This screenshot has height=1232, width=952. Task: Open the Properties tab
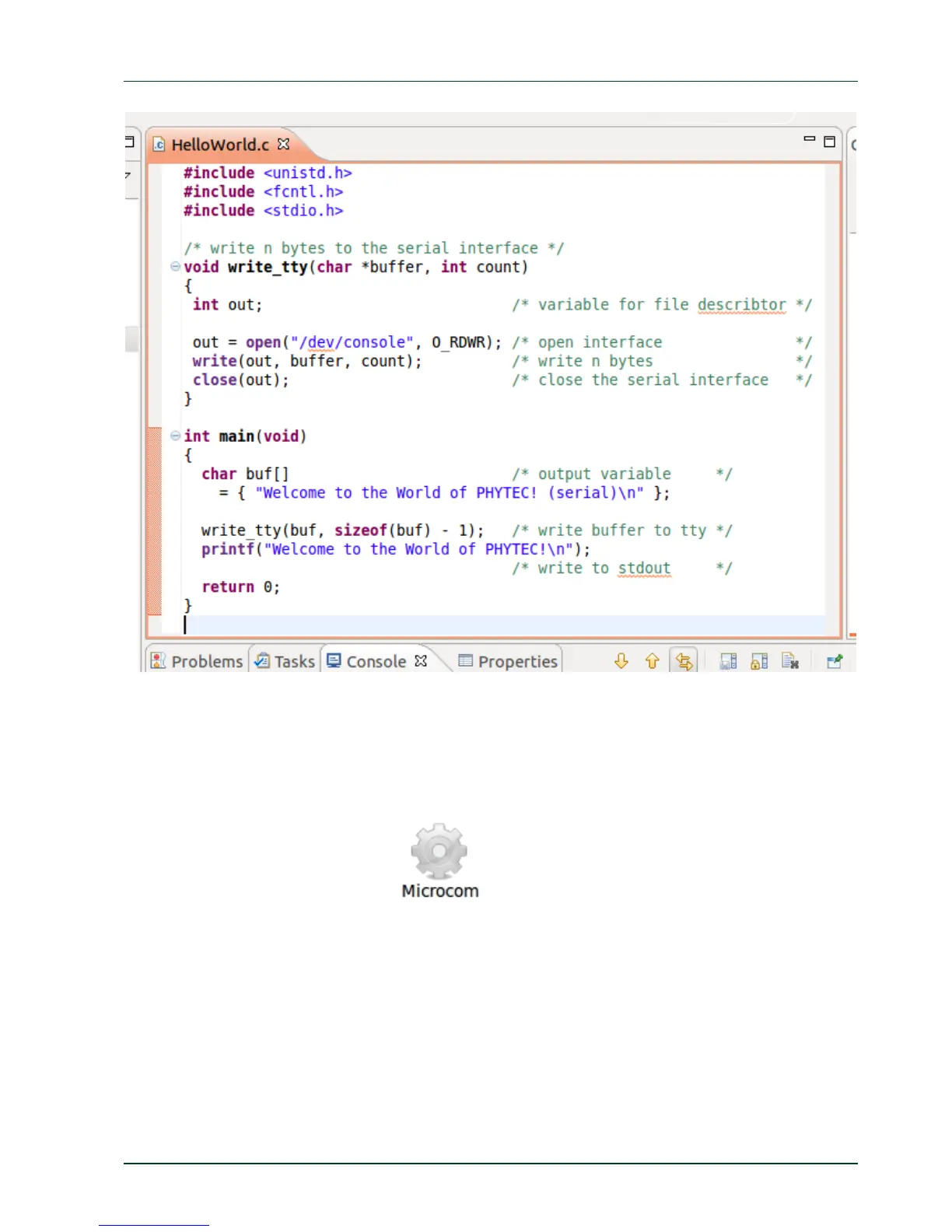[509, 661]
